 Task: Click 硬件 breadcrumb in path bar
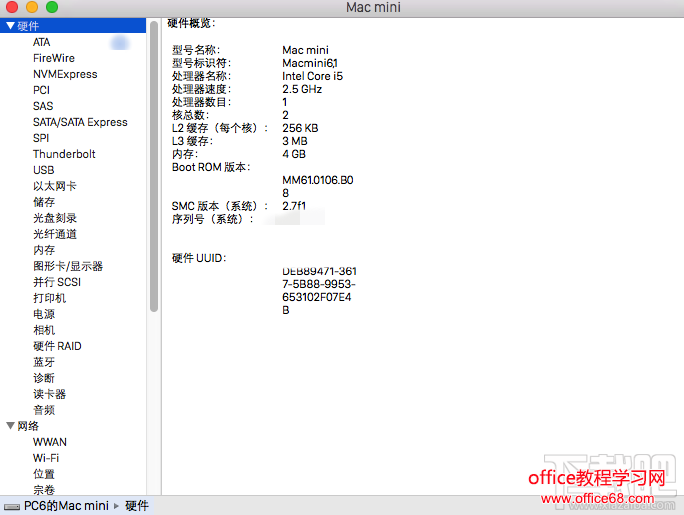pyautogui.click(x=137, y=506)
